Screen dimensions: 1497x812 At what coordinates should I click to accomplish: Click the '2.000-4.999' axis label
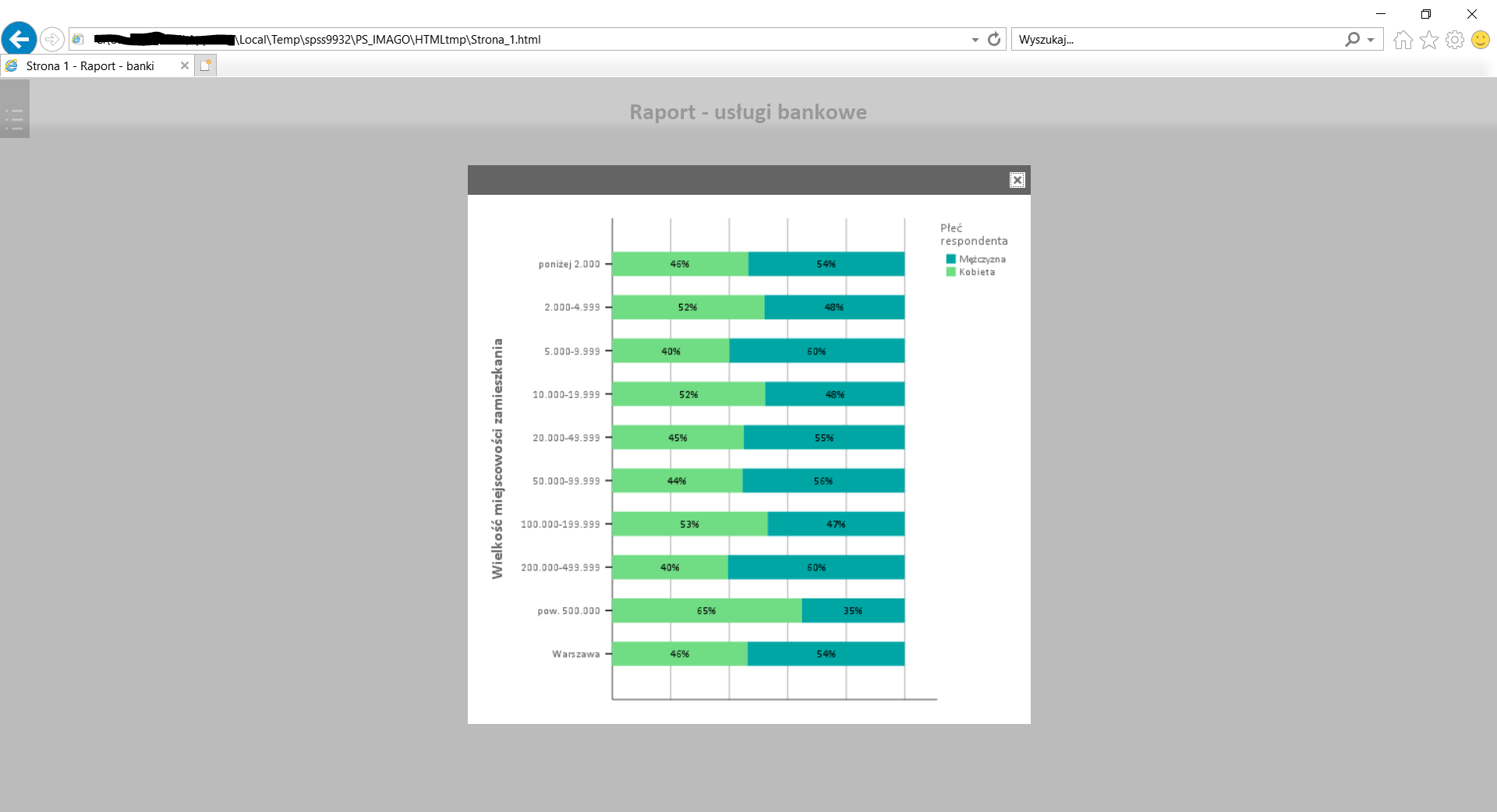click(572, 308)
